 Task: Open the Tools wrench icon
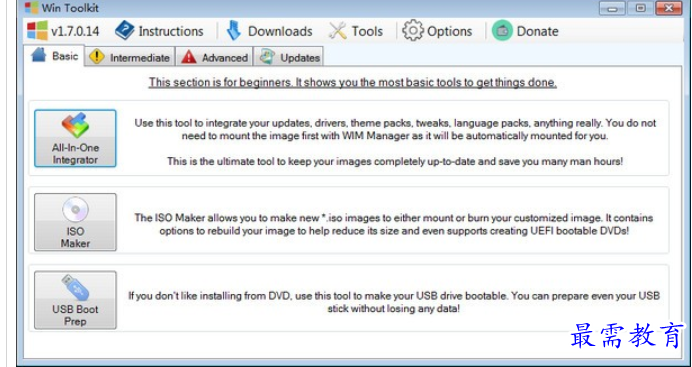338,31
